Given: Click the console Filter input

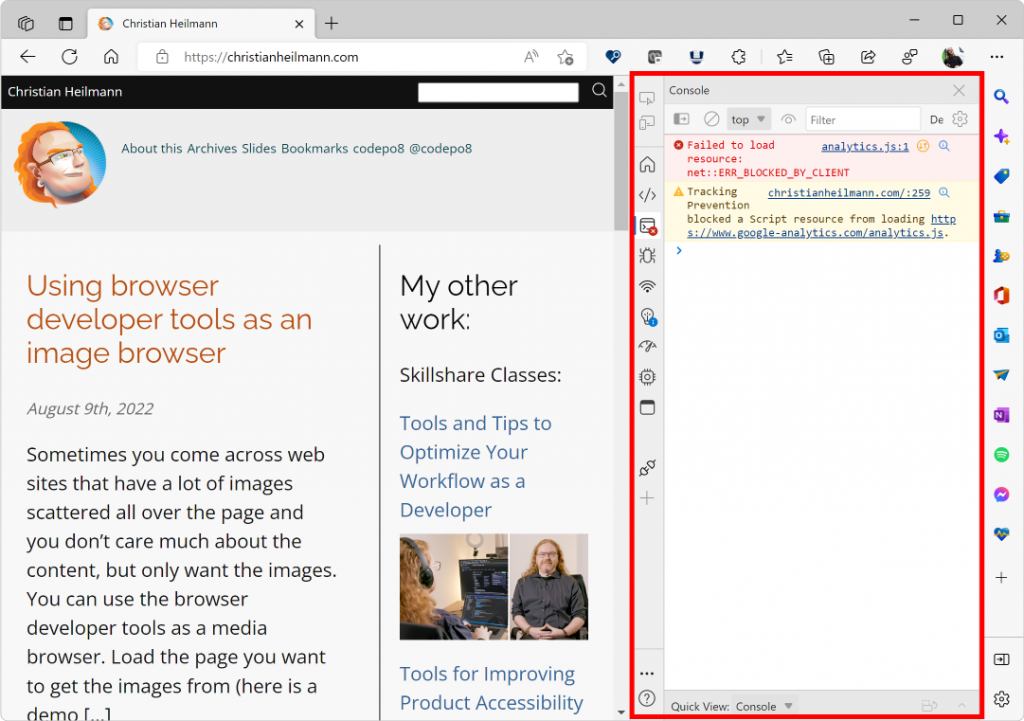Looking at the screenshot, I should click(x=863, y=120).
